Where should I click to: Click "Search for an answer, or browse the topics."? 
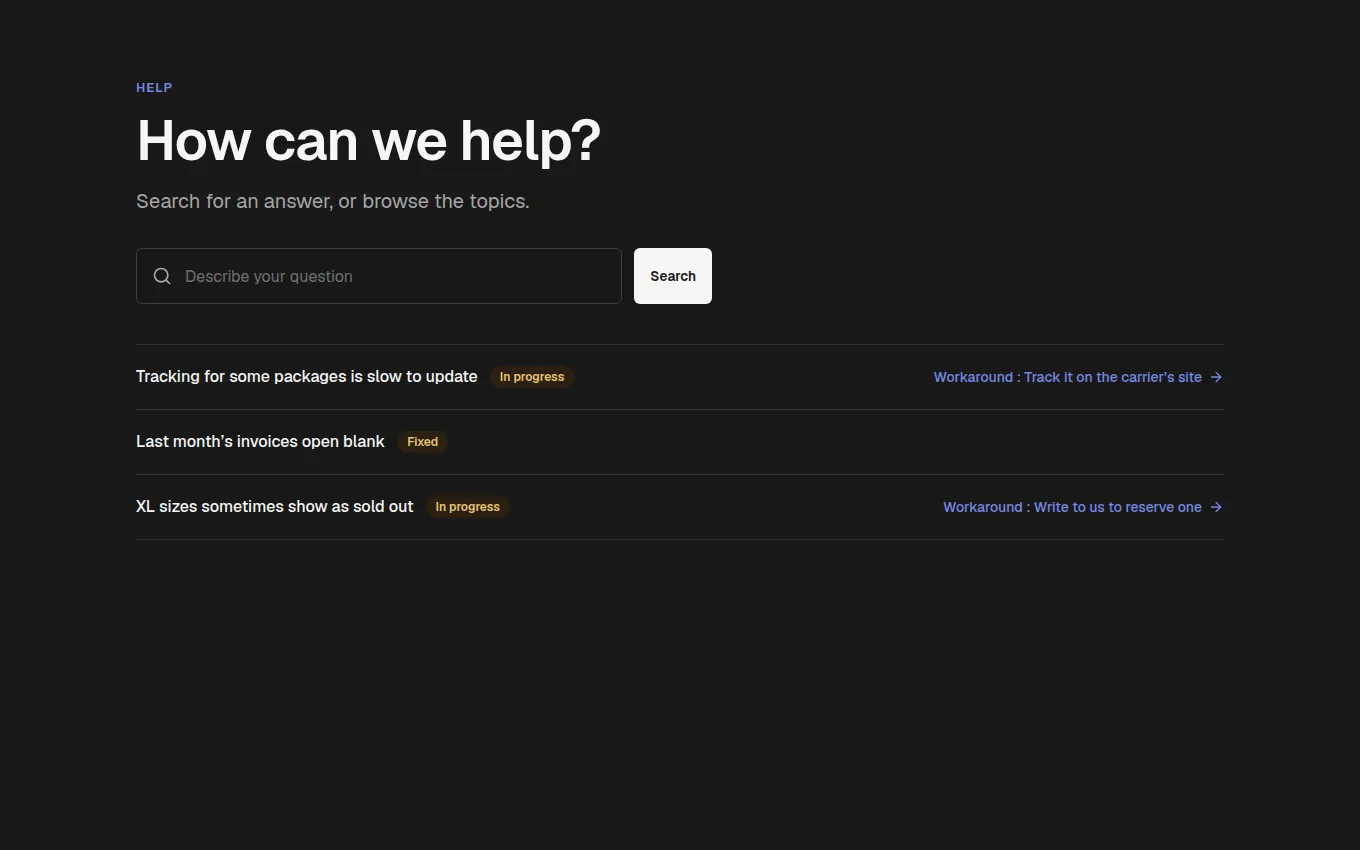[x=333, y=201]
